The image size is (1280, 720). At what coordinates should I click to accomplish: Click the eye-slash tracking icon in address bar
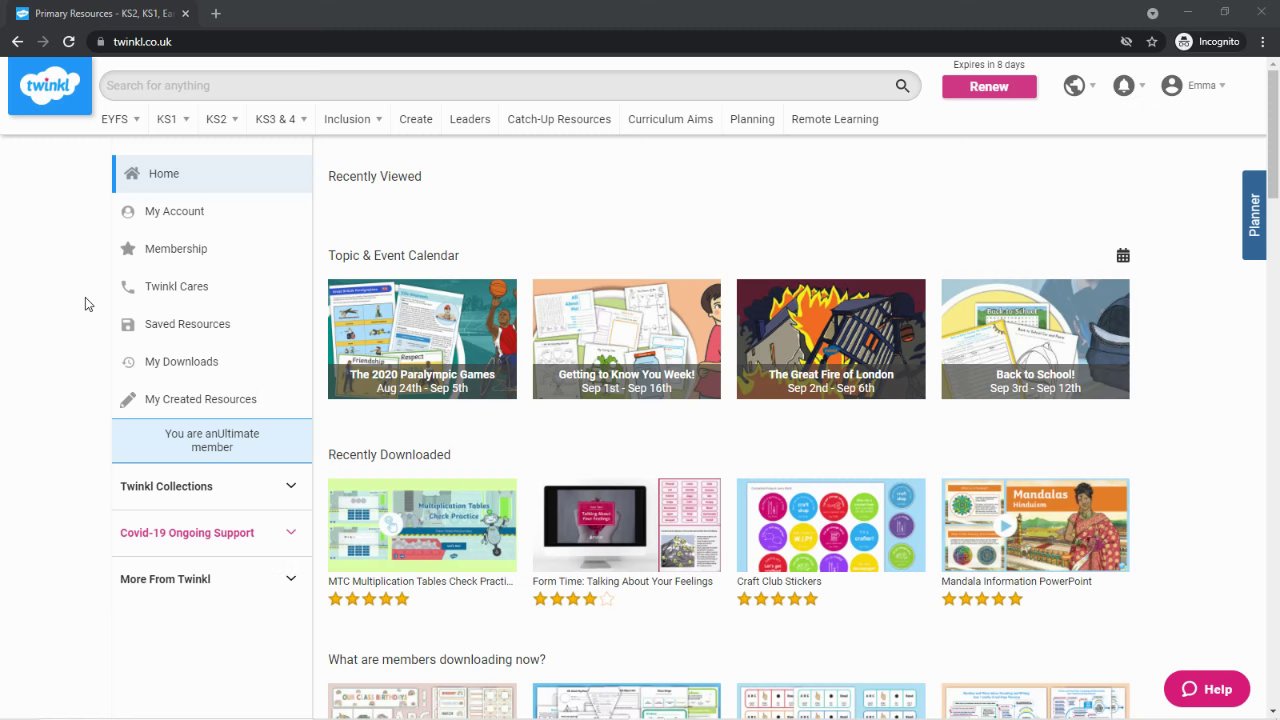(x=1126, y=42)
